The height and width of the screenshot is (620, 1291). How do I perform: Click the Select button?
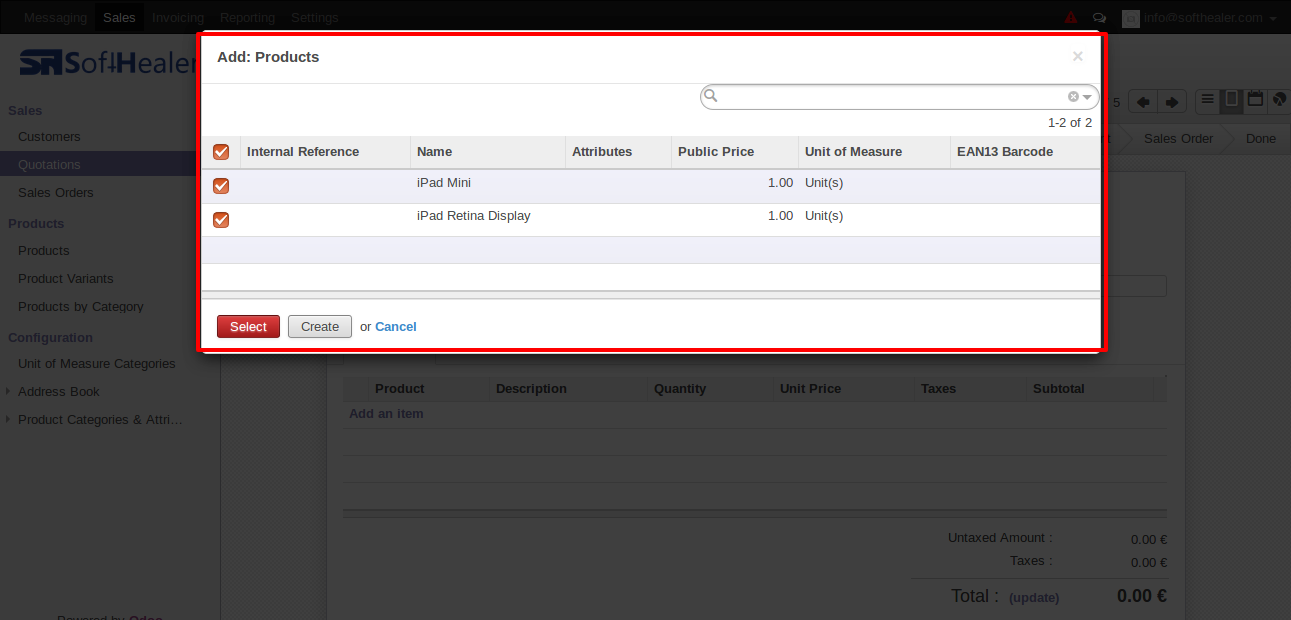[248, 327]
